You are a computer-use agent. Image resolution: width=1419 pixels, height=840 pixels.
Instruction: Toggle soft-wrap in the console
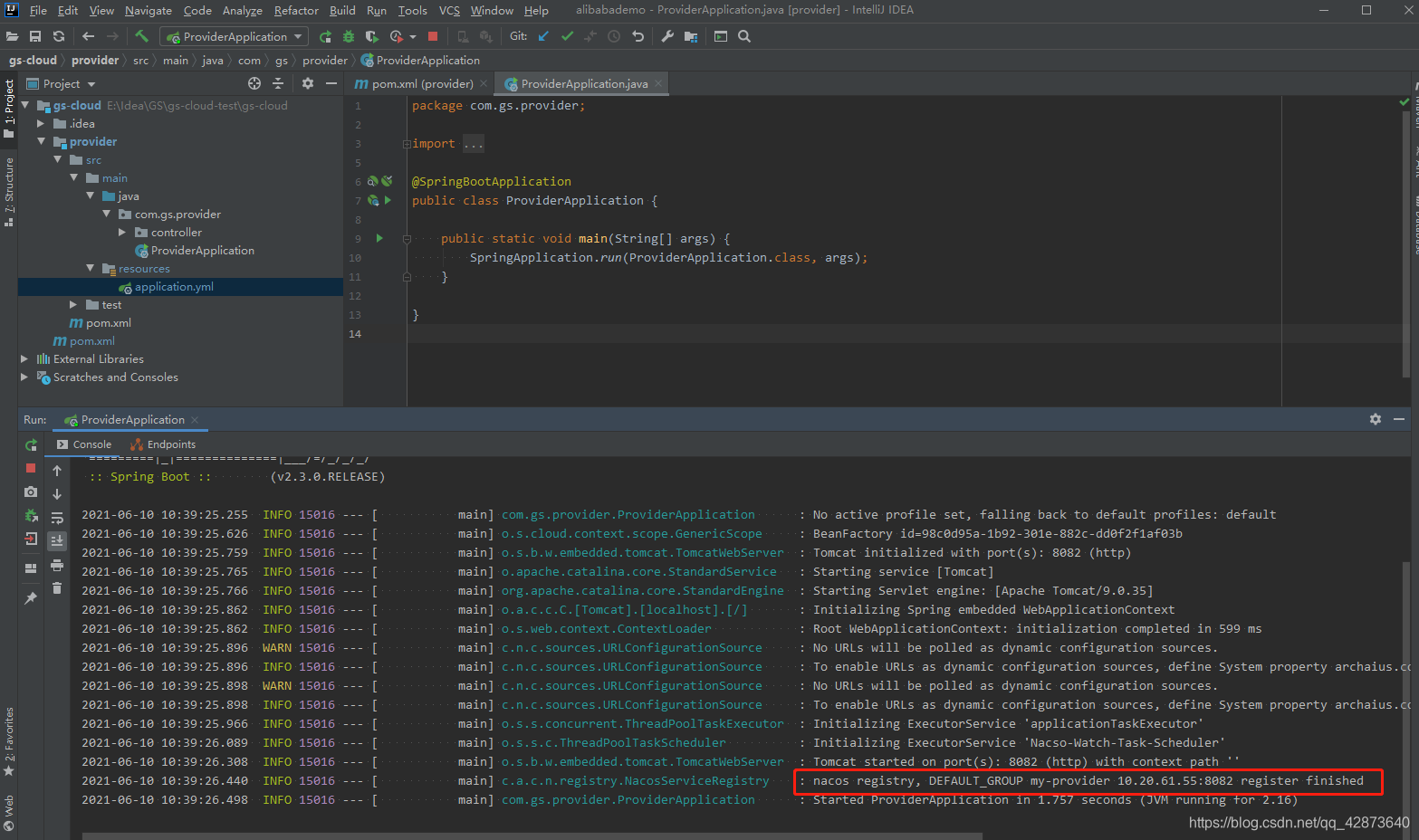(57, 518)
